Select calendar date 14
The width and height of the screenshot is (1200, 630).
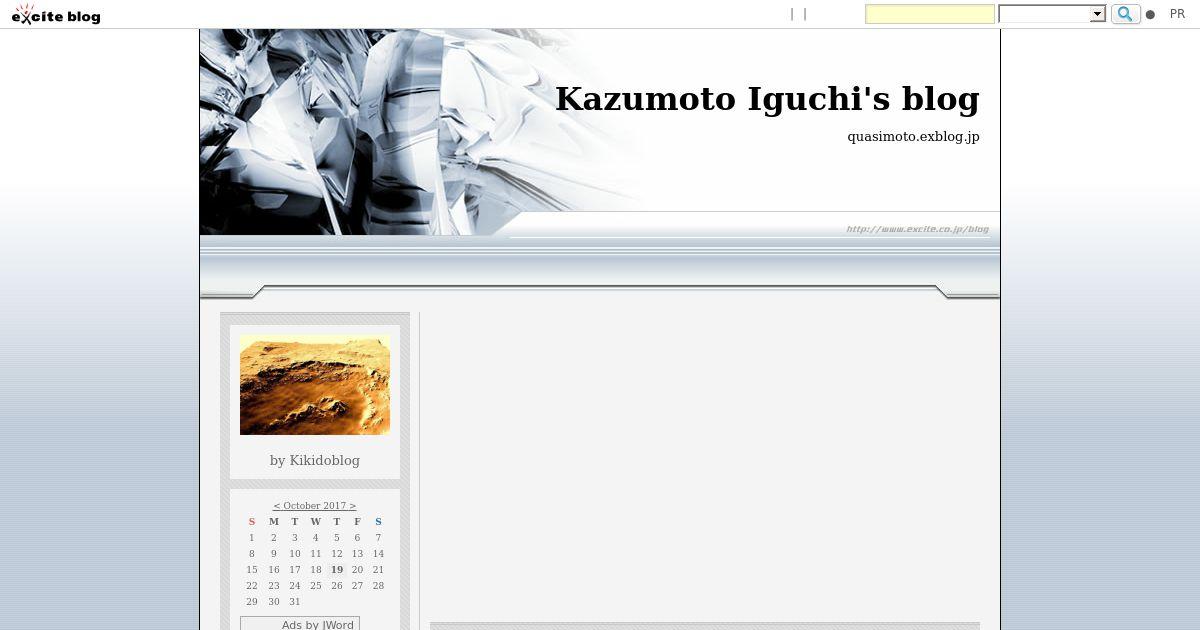point(378,554)
